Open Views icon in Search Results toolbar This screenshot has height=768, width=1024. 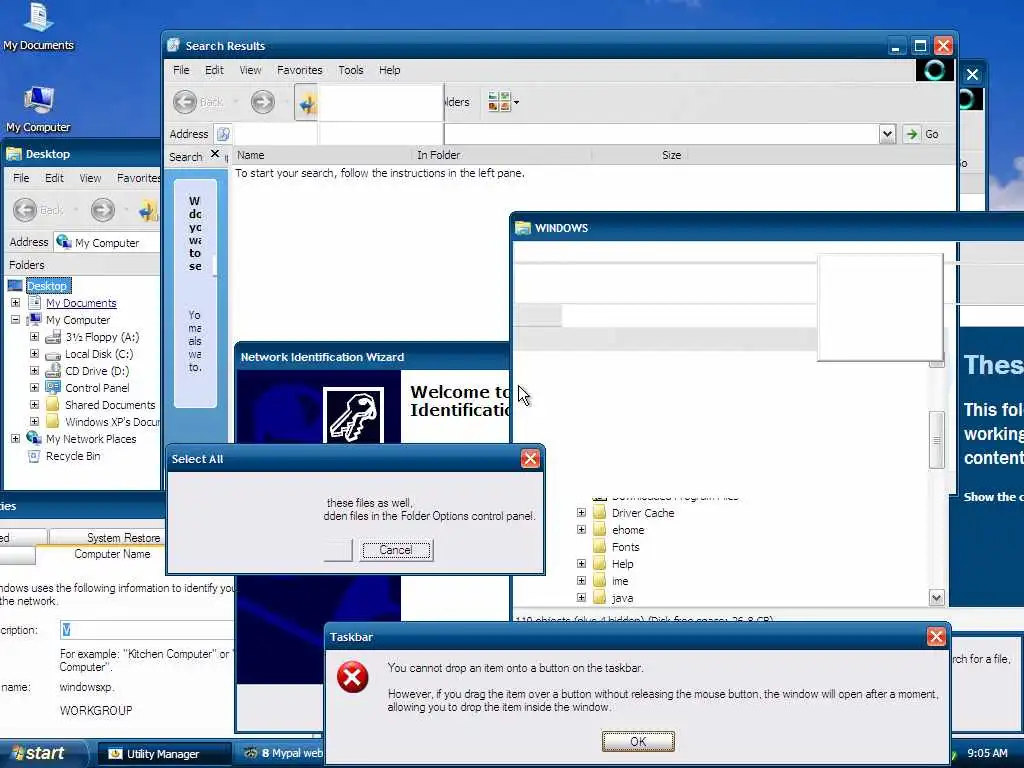499,102
